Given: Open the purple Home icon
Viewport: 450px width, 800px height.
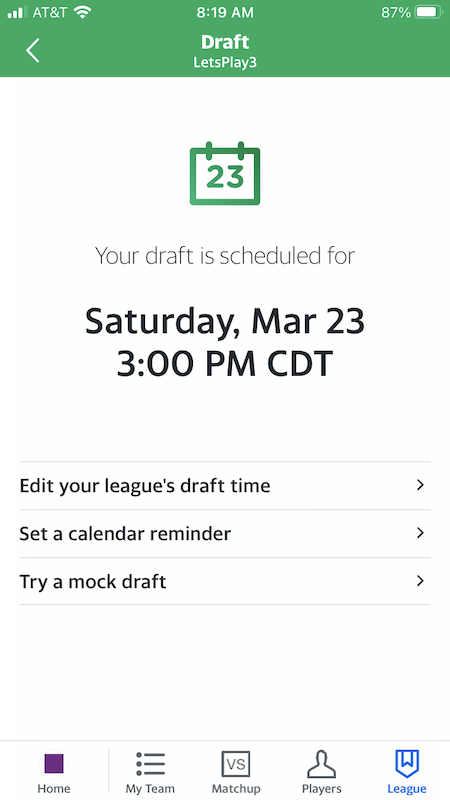Looking at the screenshot, I should 54,764.
